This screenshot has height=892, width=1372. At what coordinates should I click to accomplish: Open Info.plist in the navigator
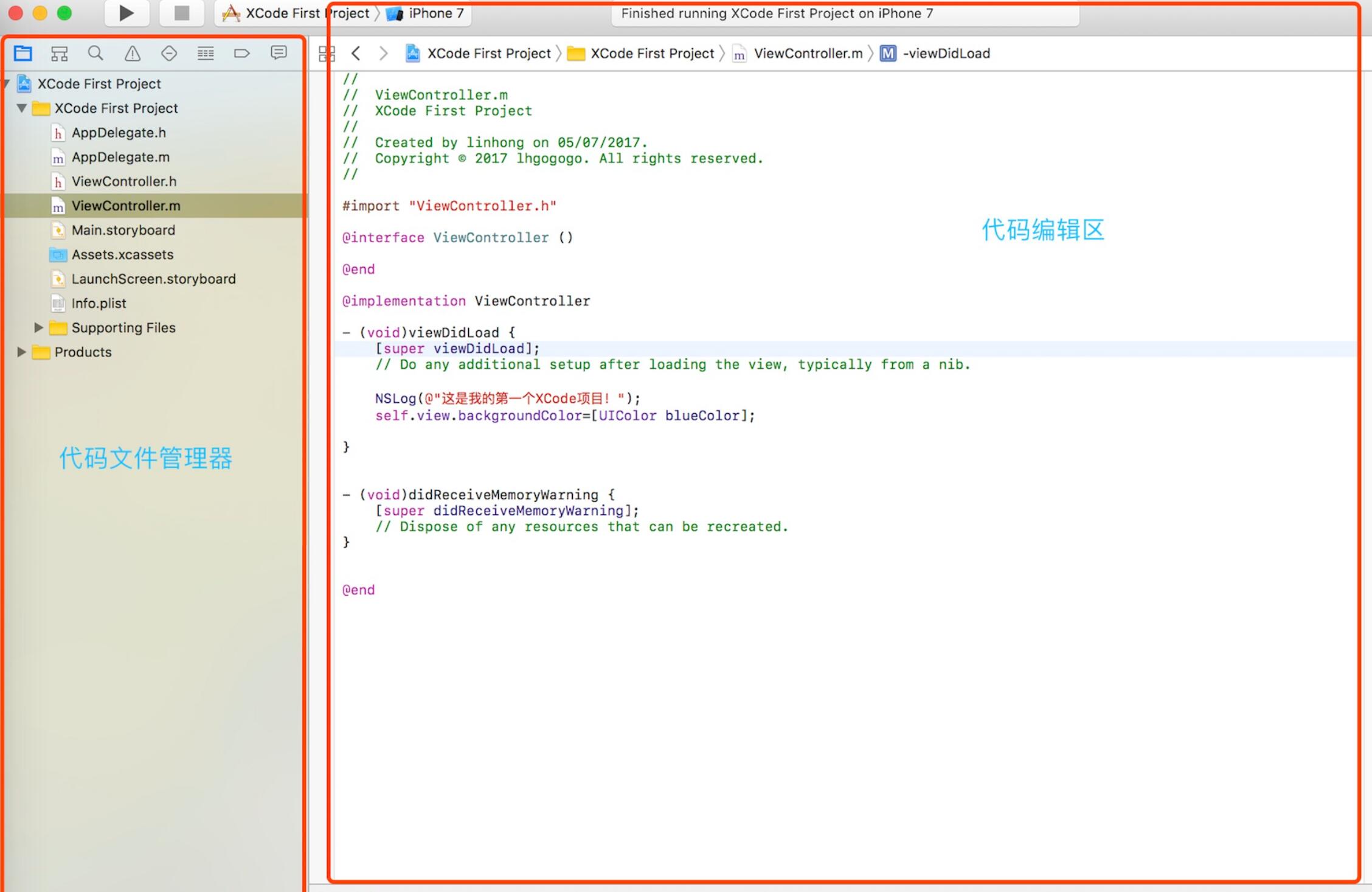[99, 303]
